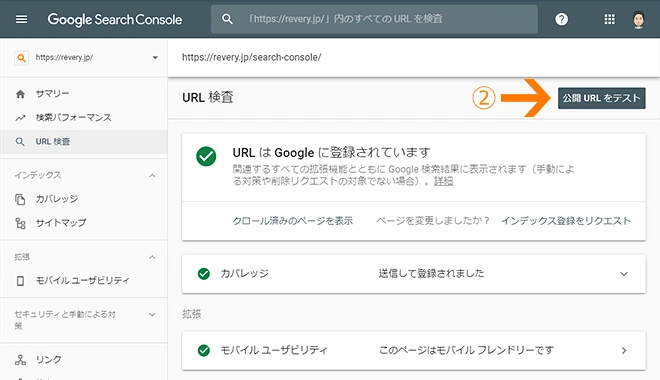
Task: Click インデックス登録をリクエスト
Action: [566, 221]
